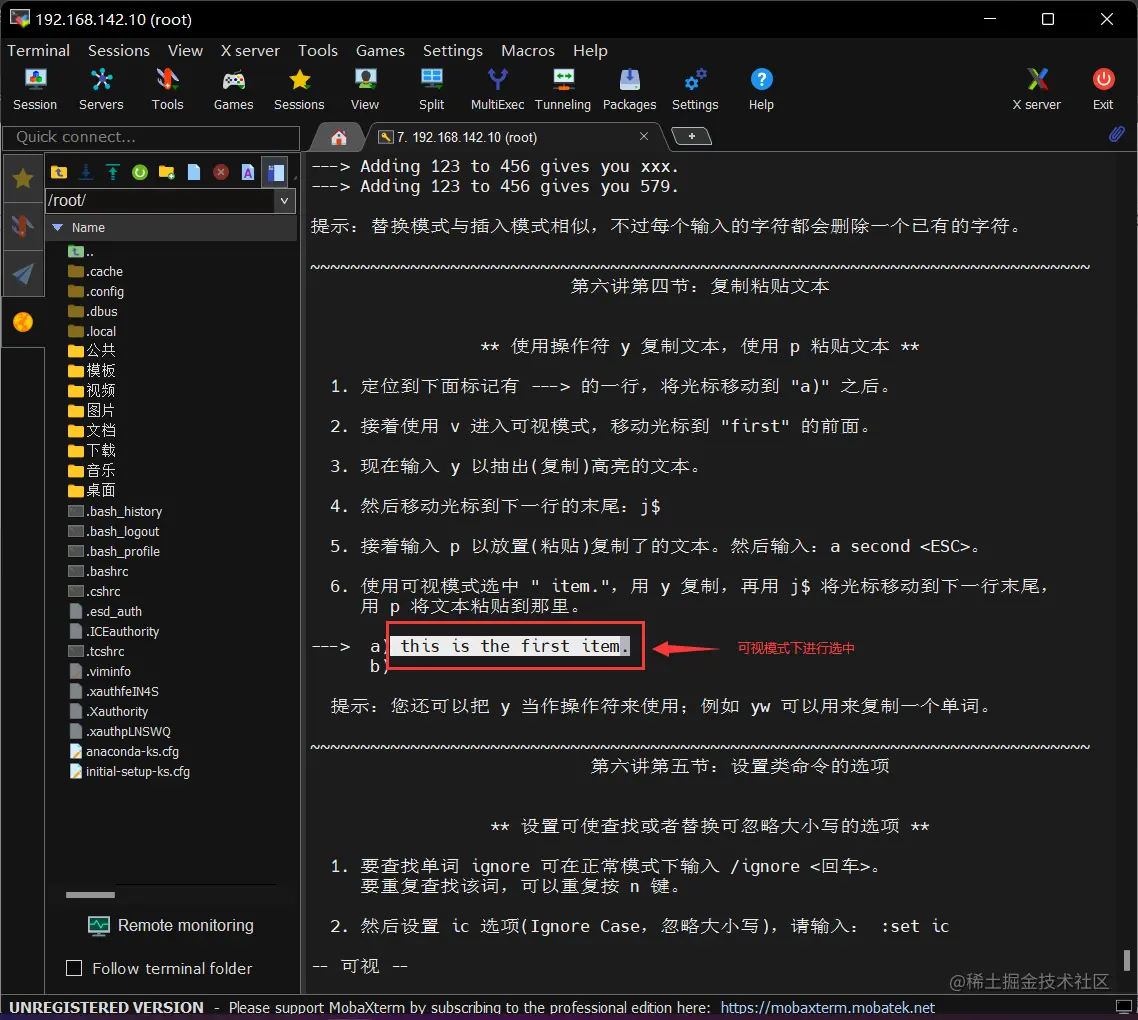Open the View menu
This screenshot has height=1020, width=1138.
point(185,51)
